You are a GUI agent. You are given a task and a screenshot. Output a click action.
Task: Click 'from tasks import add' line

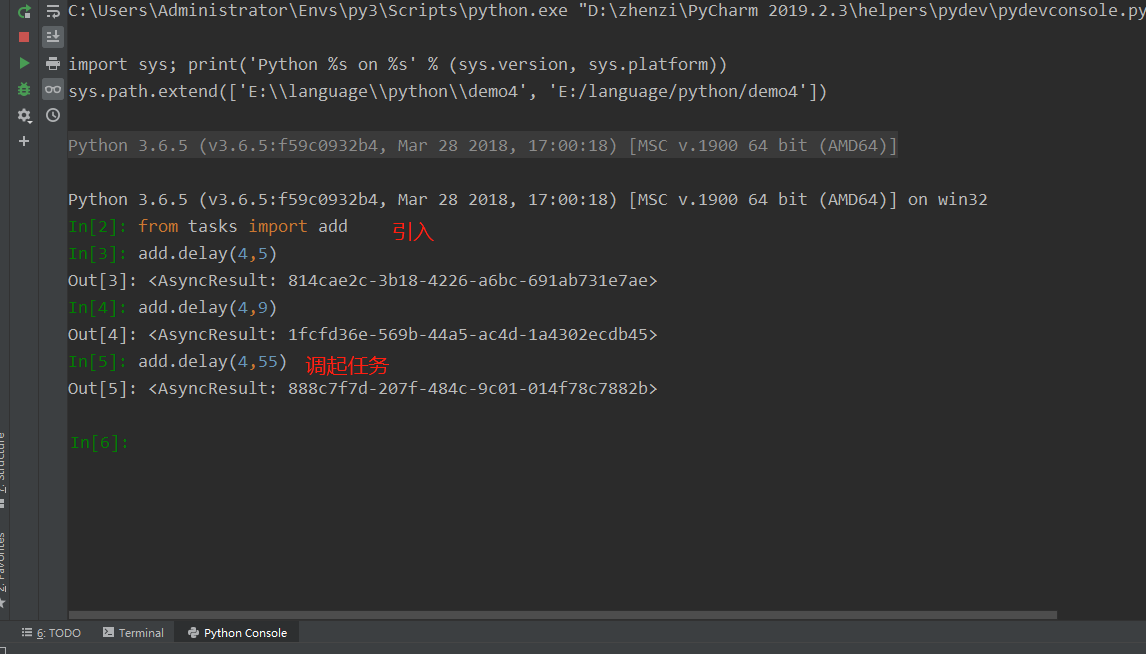[x=243, y=227]
